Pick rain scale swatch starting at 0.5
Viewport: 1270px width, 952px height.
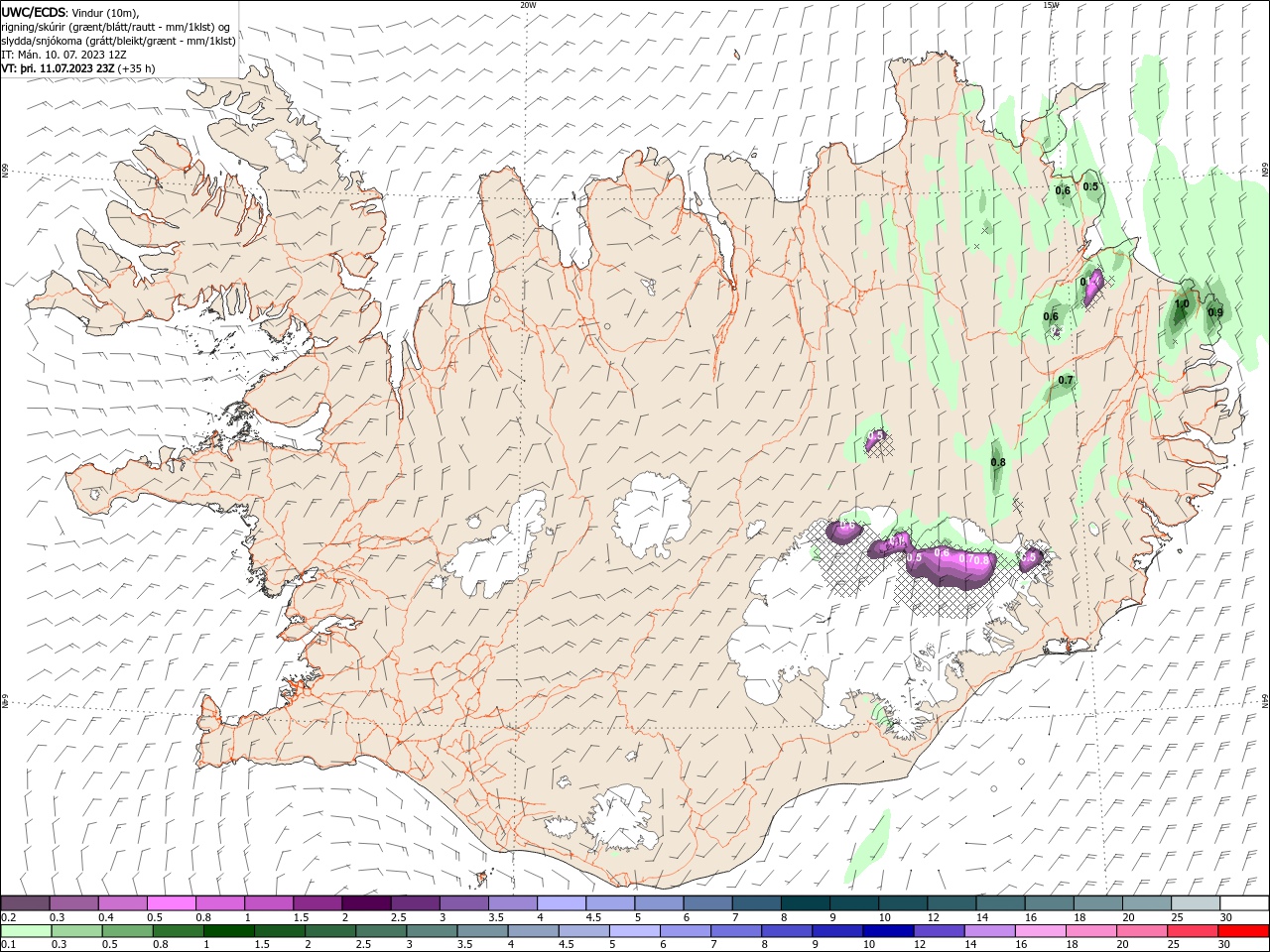[127, 931]
